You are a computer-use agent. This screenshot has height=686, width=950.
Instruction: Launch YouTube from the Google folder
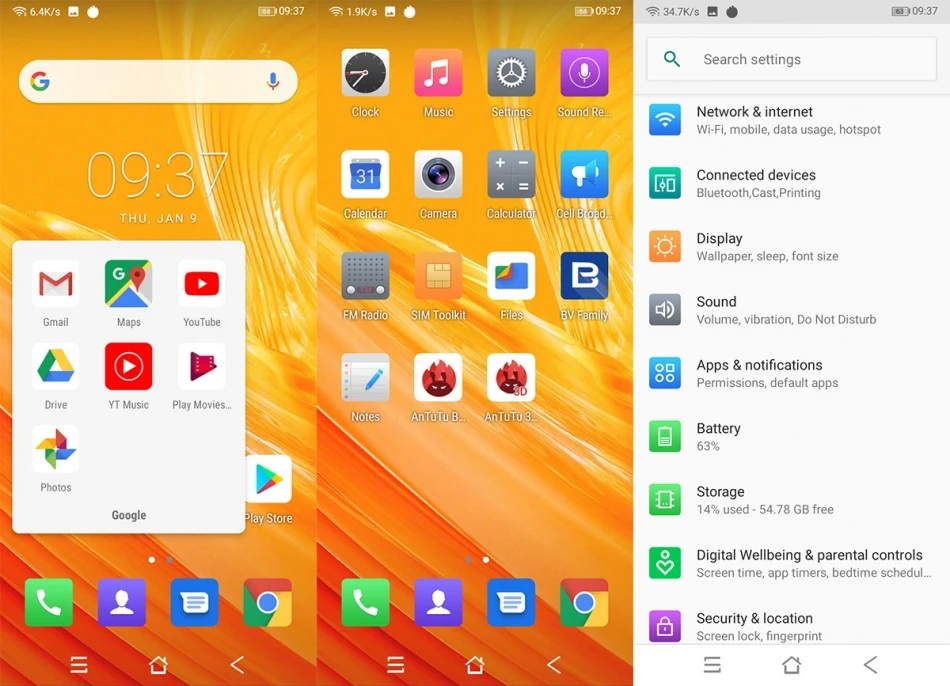coord(202,284)
